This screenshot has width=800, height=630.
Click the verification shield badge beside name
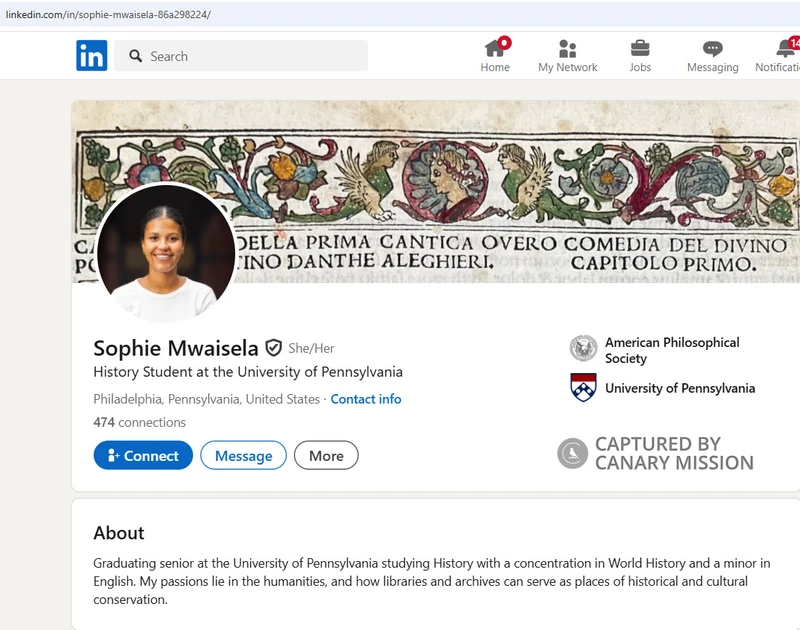point(273,348)
